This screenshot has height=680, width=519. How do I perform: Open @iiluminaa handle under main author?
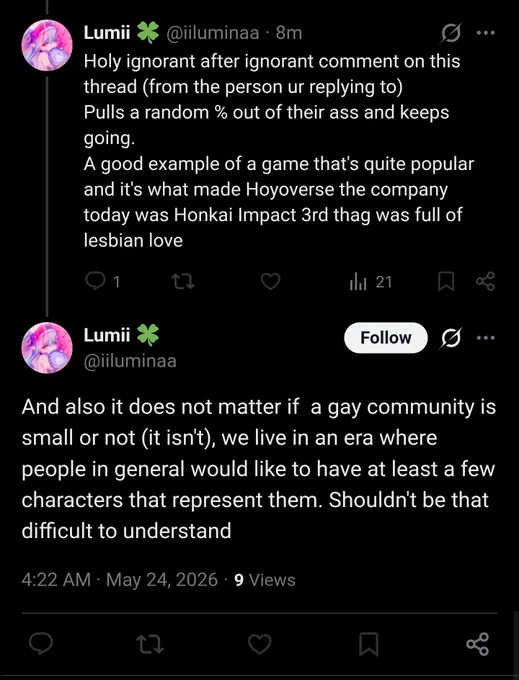(130, 361)
